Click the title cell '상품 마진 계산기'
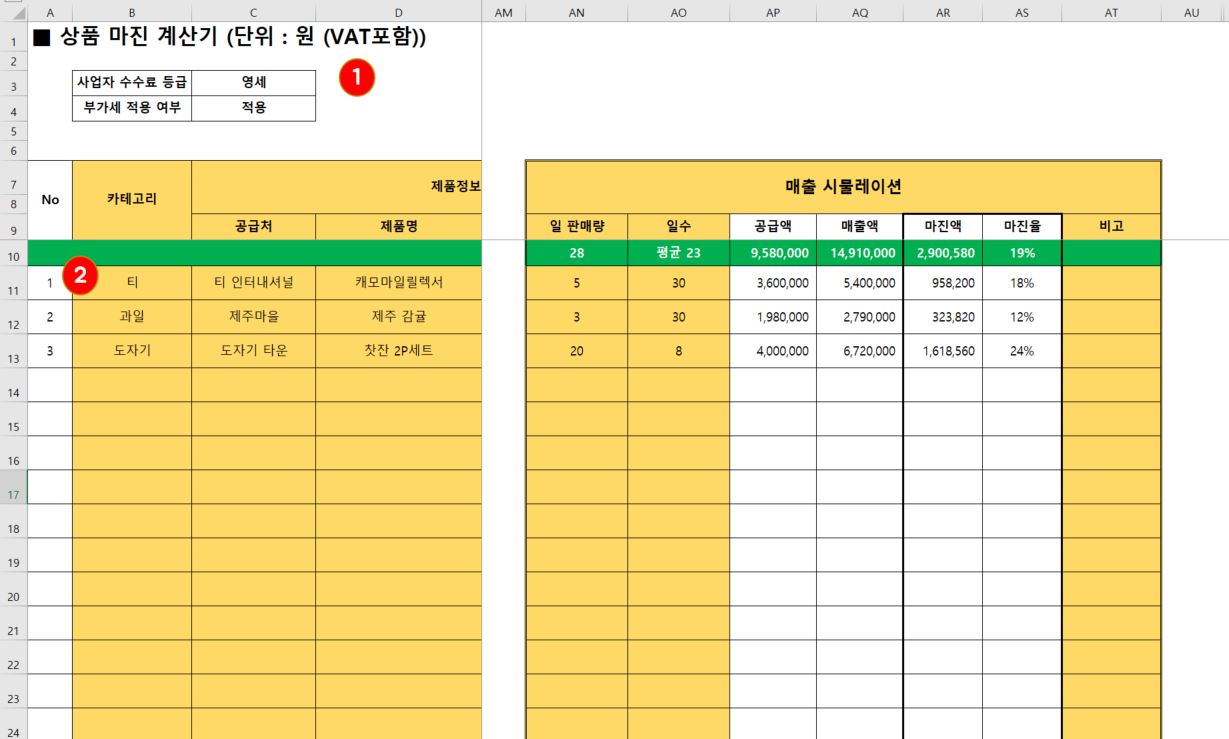The height and width of the screenshot is (739, 1229). [230, 39]
